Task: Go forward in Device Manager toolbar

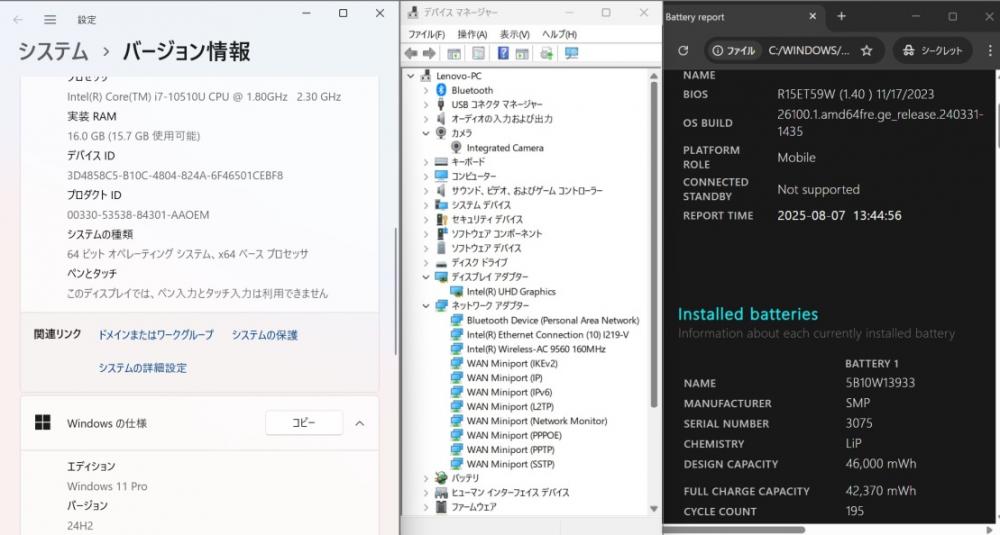Action: point(429,54)
